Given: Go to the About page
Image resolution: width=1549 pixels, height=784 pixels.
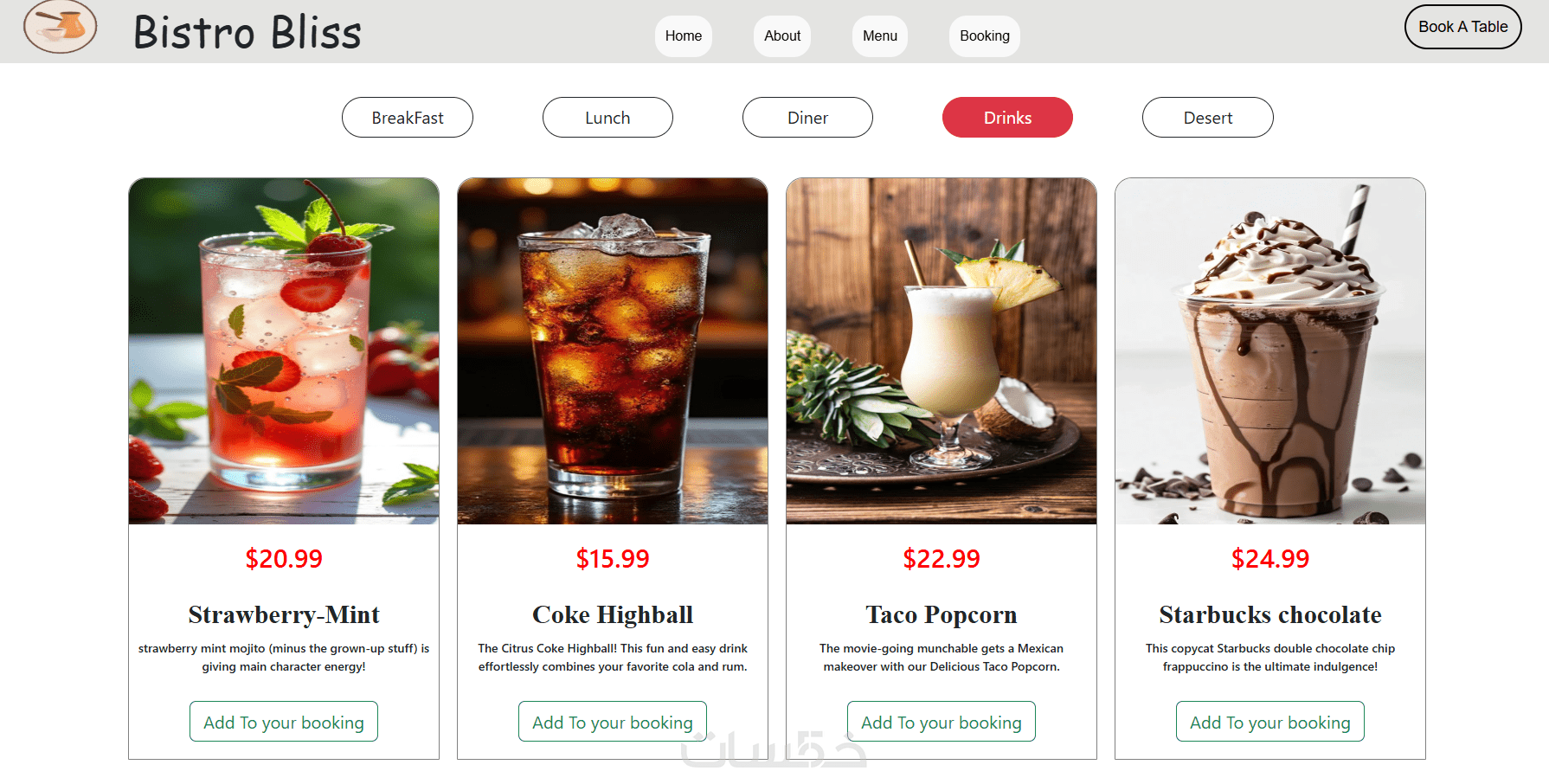Looking at the screenshot, I should (x=782, y=36).
